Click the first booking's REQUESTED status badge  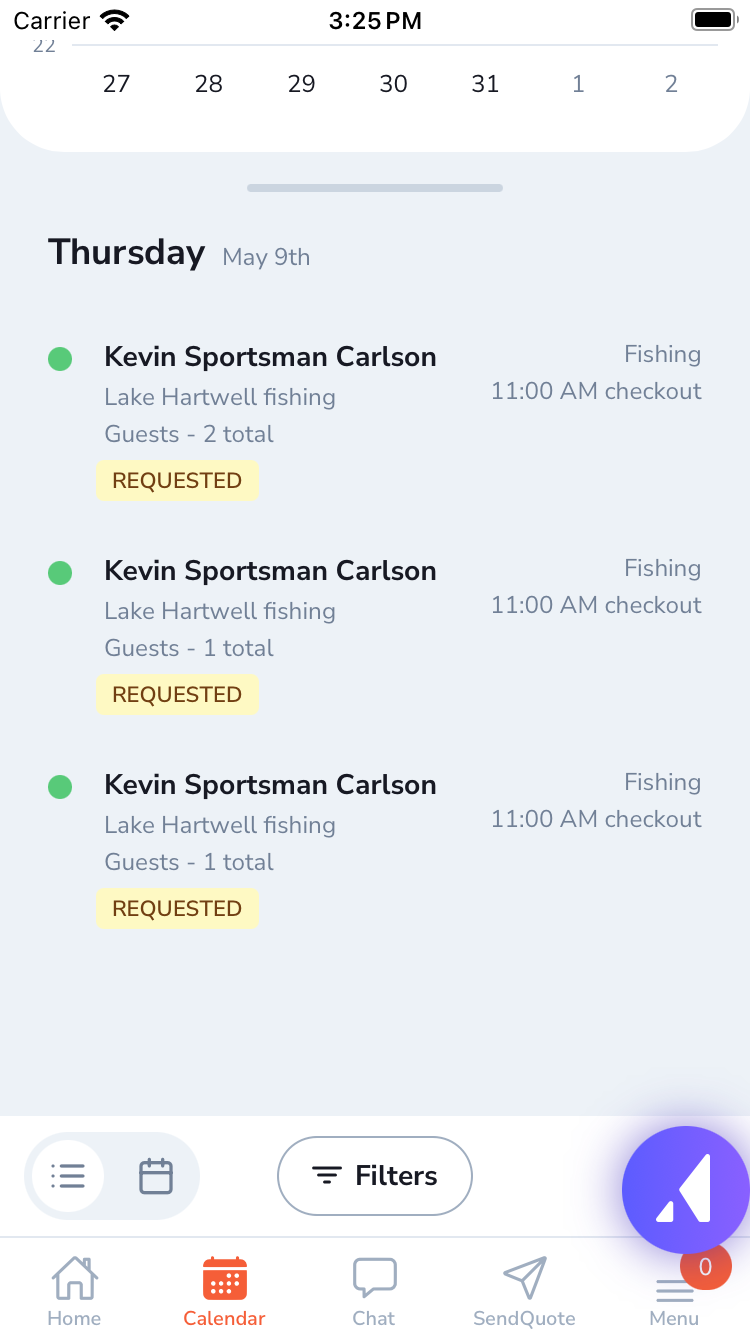point(177,481)
